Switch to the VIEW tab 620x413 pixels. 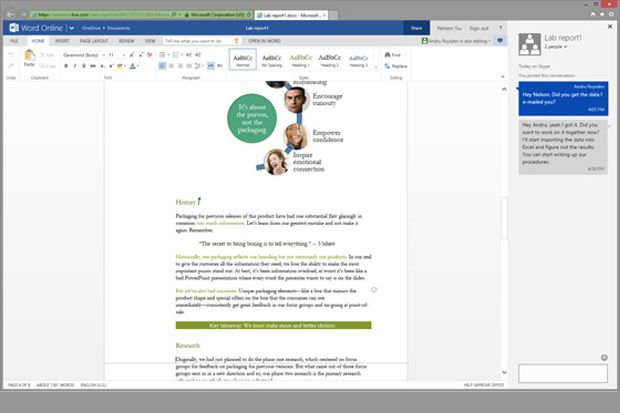(x=150, y=41)
